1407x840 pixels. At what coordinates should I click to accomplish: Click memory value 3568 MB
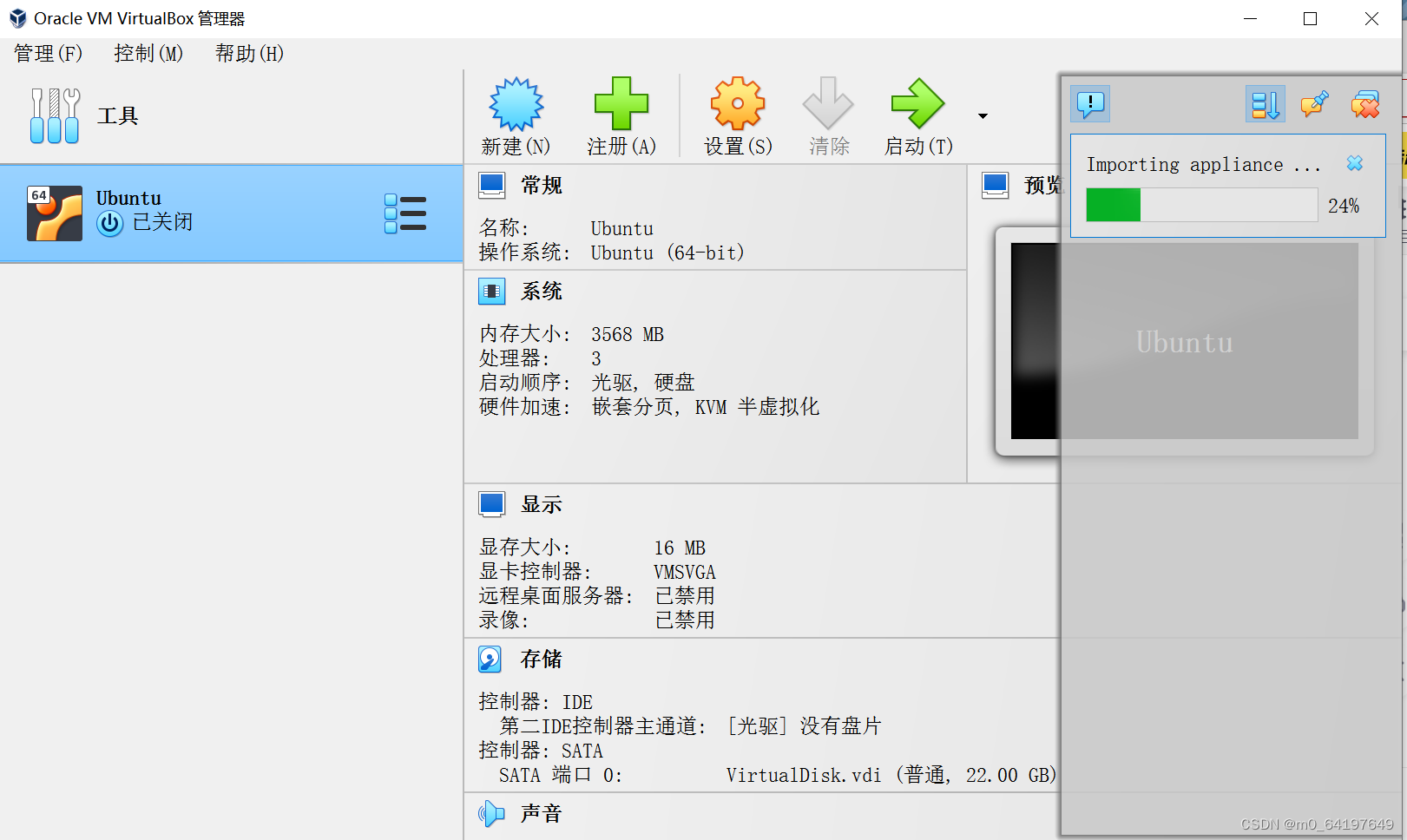click(628, 335)
